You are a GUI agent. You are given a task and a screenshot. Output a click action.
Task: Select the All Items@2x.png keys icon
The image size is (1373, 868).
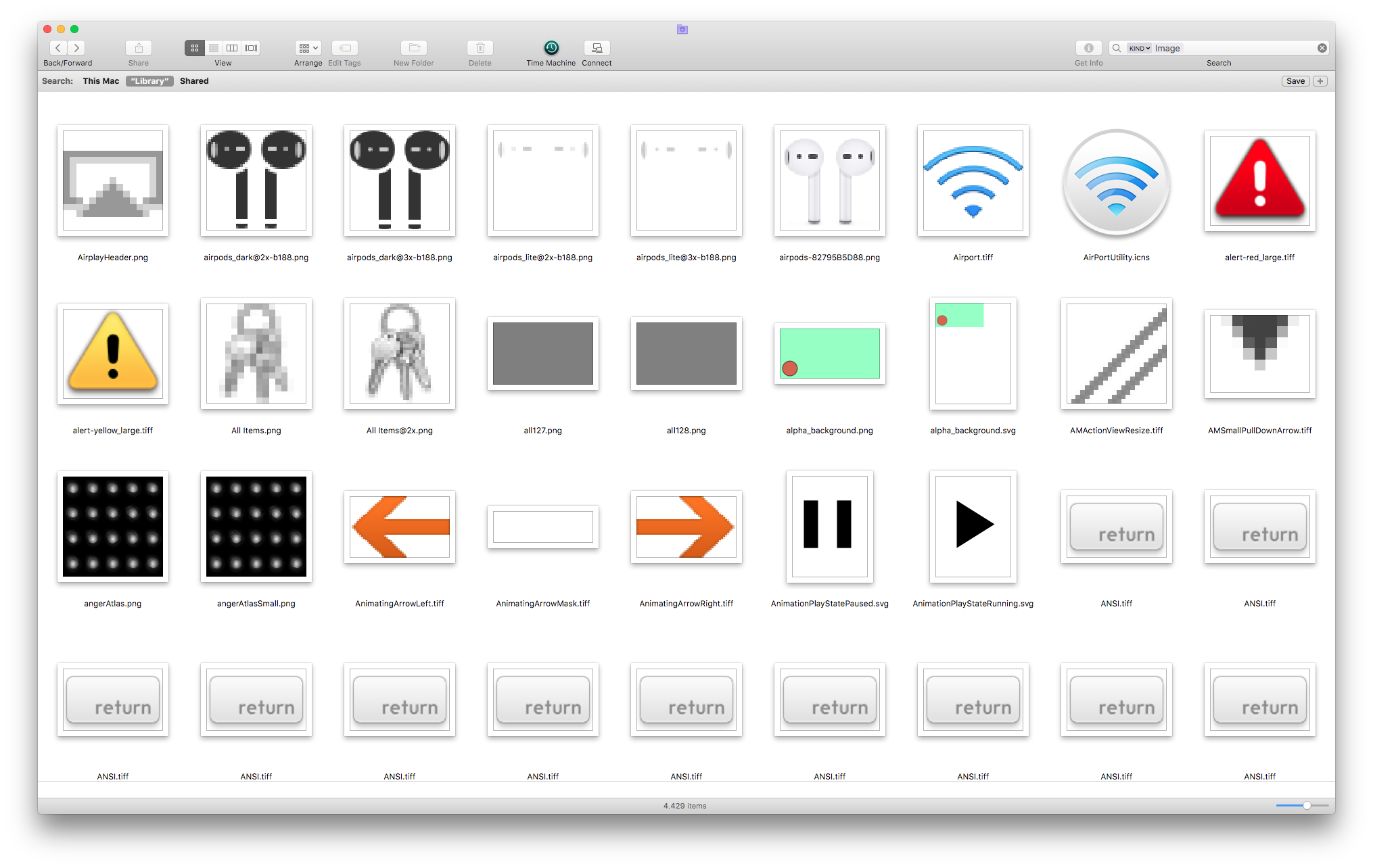[x=400, y=354]
